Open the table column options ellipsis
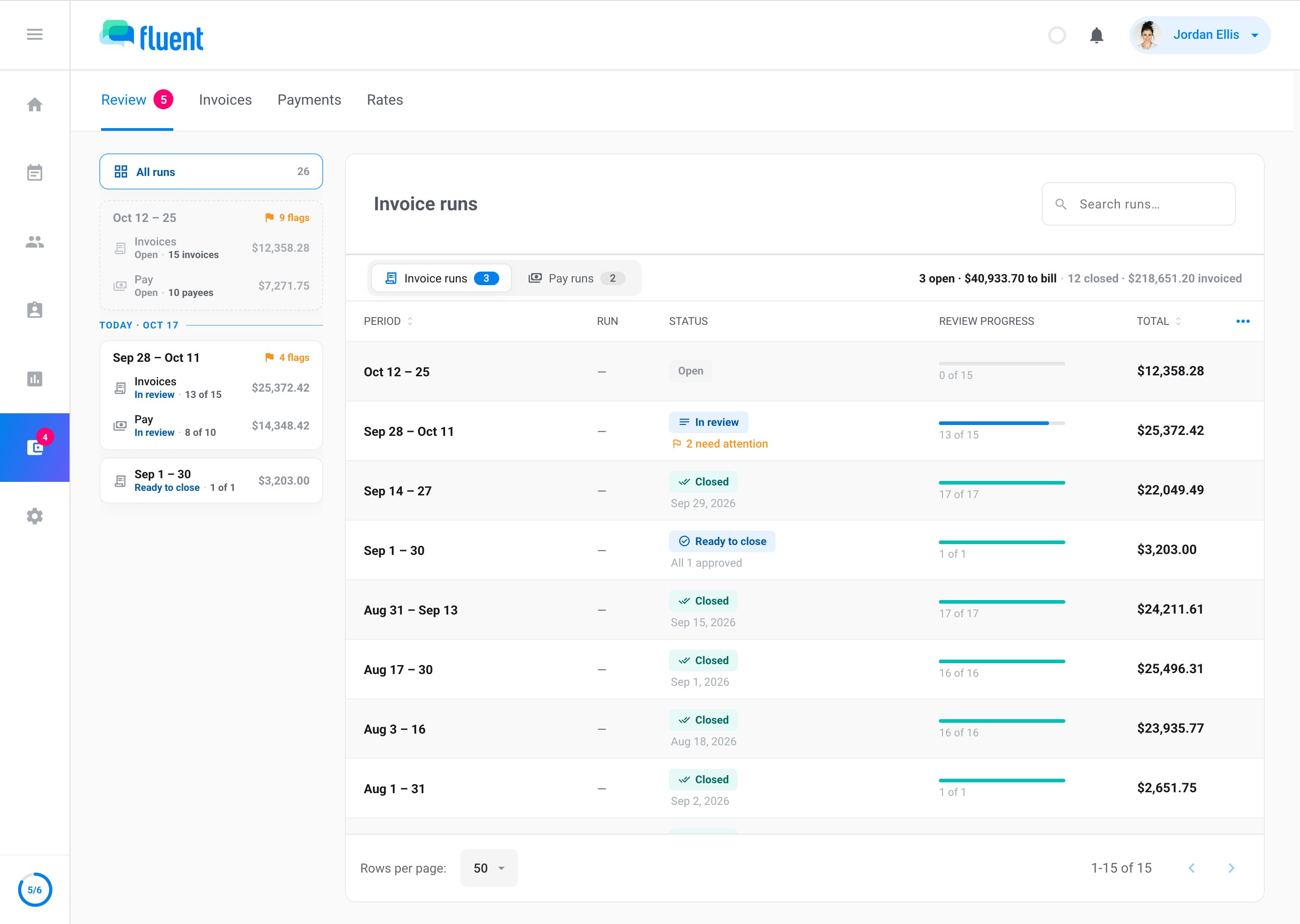Screen dimensions: 1300x924 (1243, 322)
